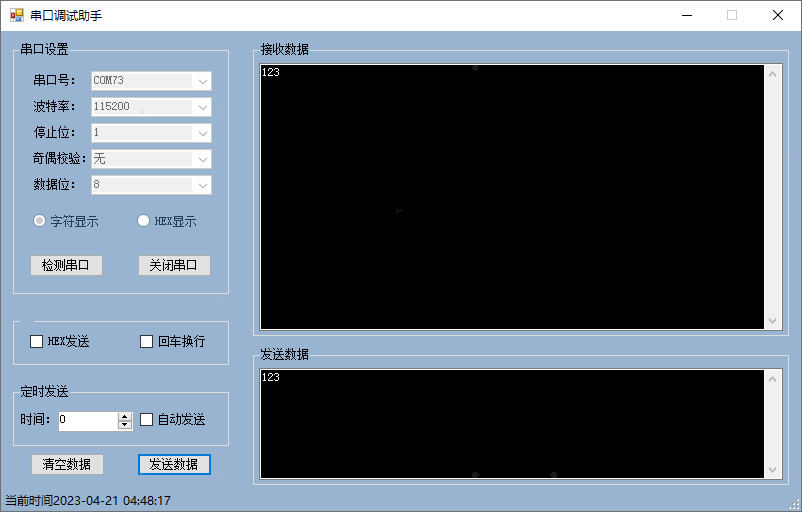Minimize the 串口调试助手 window
Viewport: 802px width, 512px height.
click(x=687, y=15)
